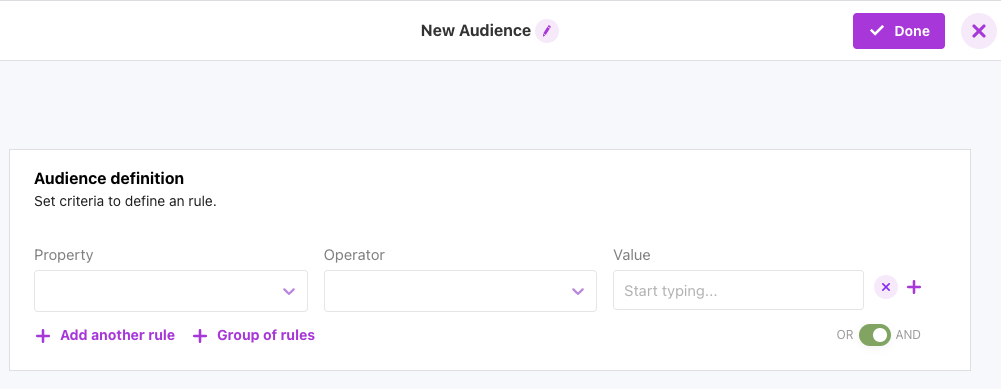Open the Property dropdown
Viewport: 1001px width, 389px height.
tap(171, 291)
